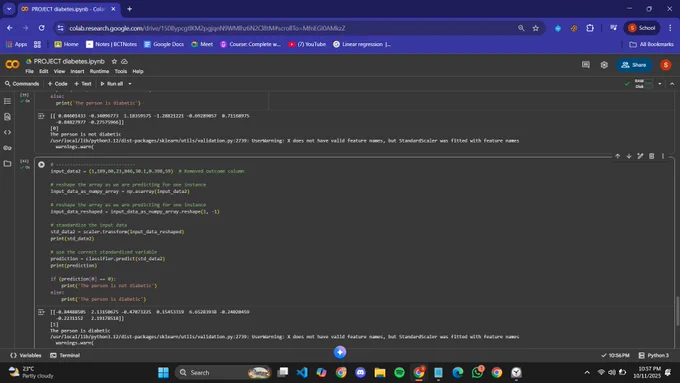Run the input_data2 code cell

pyautogui.click(x=41, y=164)
